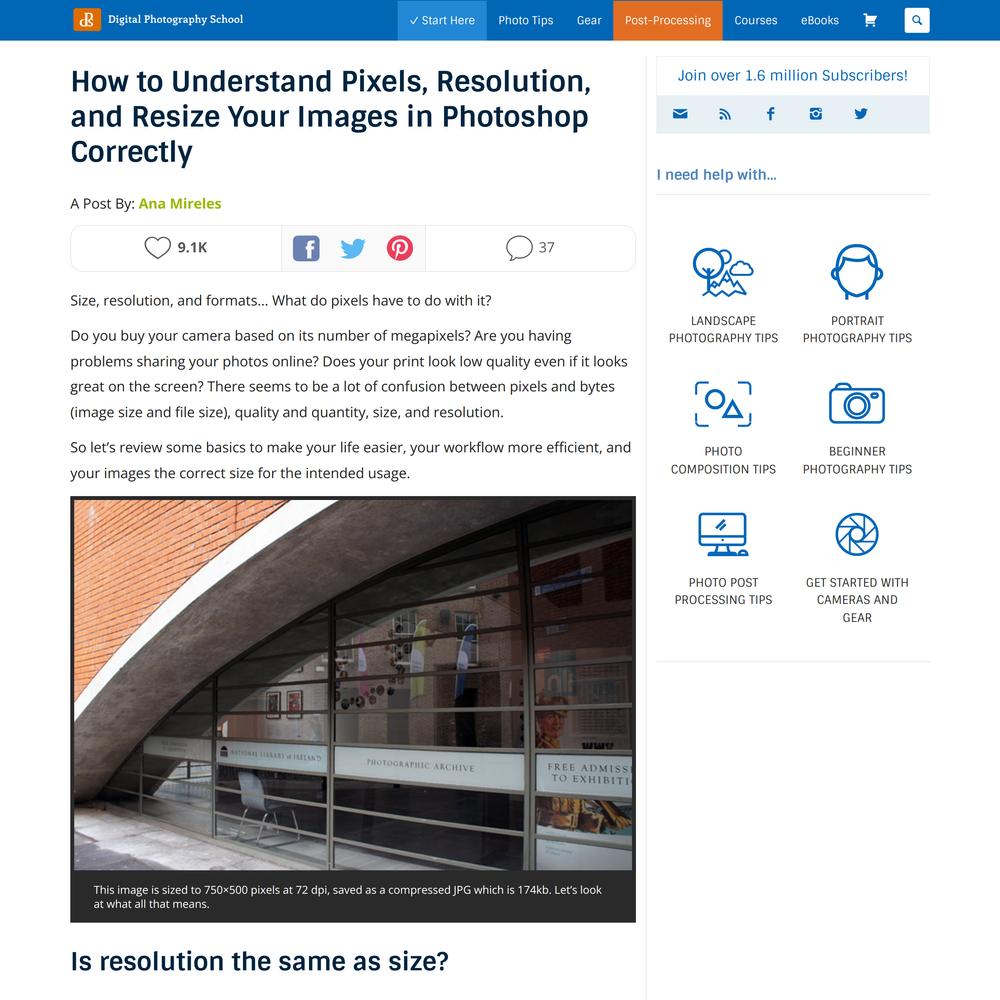Open the comments bubble icon

tap(519, 247)
